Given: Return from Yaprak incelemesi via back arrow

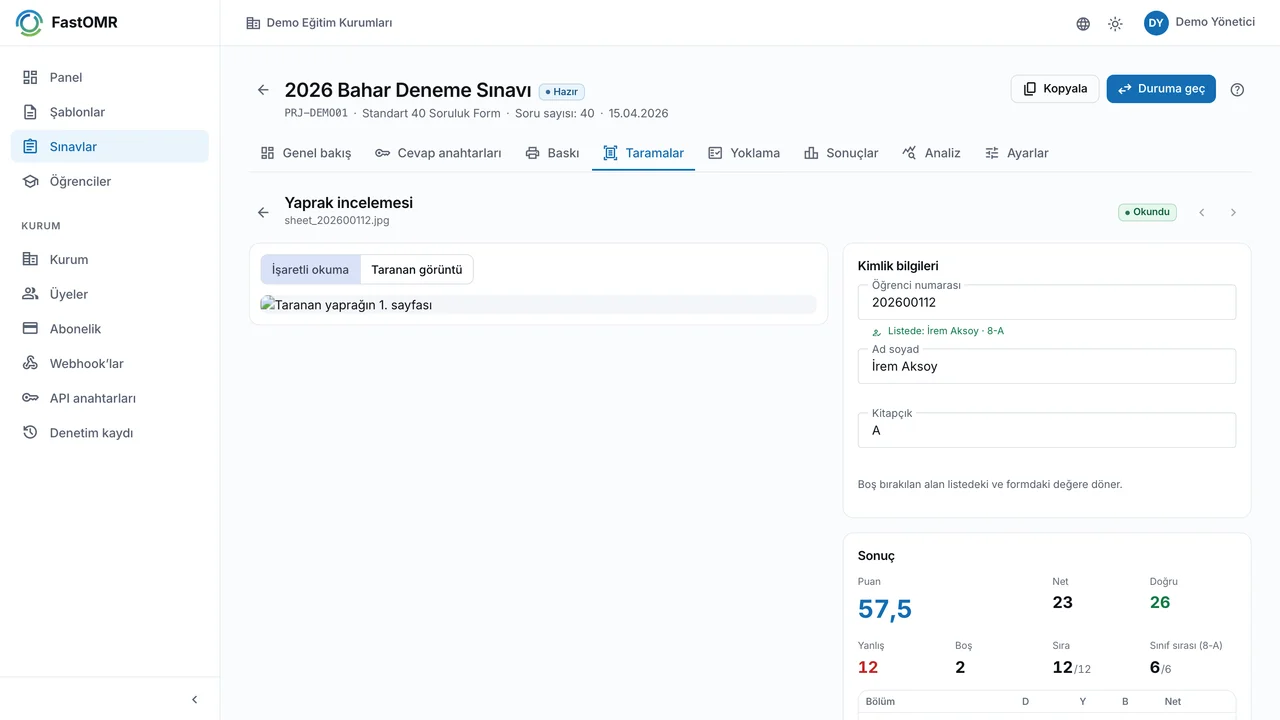Looking at the screenshot, I should coord(263,212).
